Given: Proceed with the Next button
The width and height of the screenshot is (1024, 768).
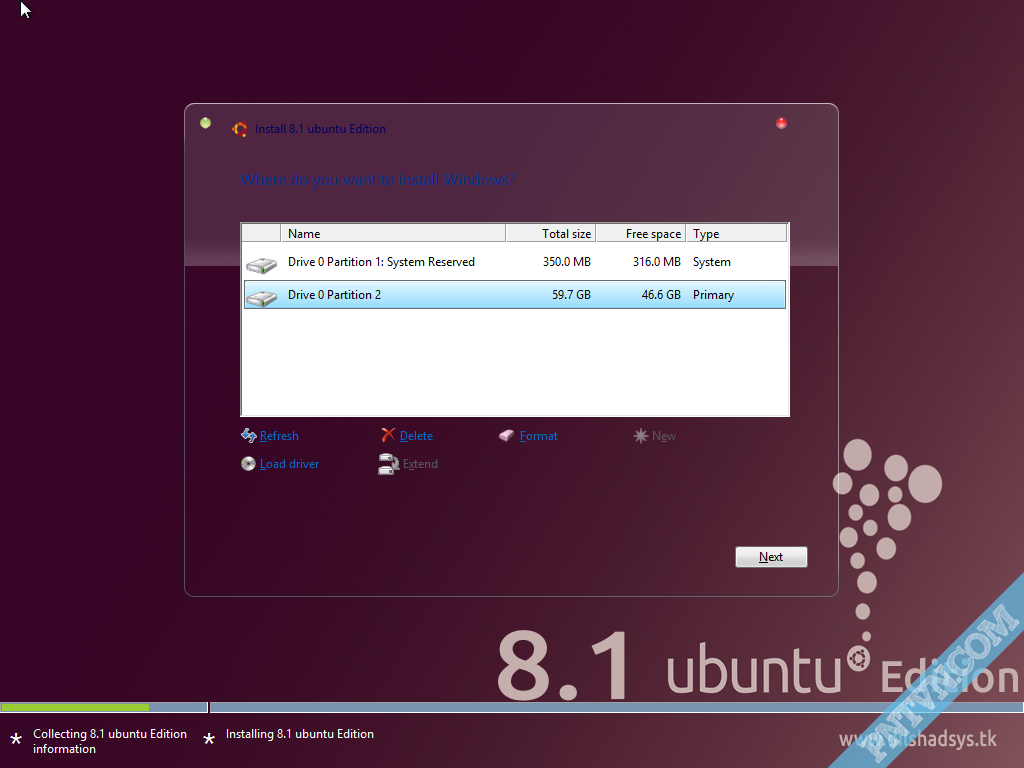Looking at the screenshot, I should tap(771, 557).
